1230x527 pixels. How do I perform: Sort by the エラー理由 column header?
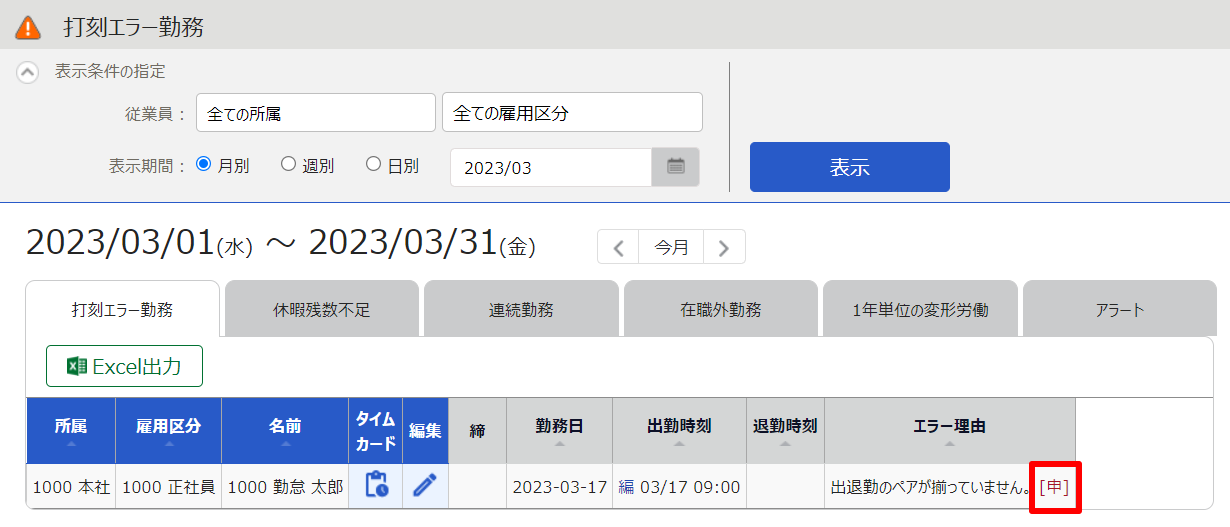[950, 431]
